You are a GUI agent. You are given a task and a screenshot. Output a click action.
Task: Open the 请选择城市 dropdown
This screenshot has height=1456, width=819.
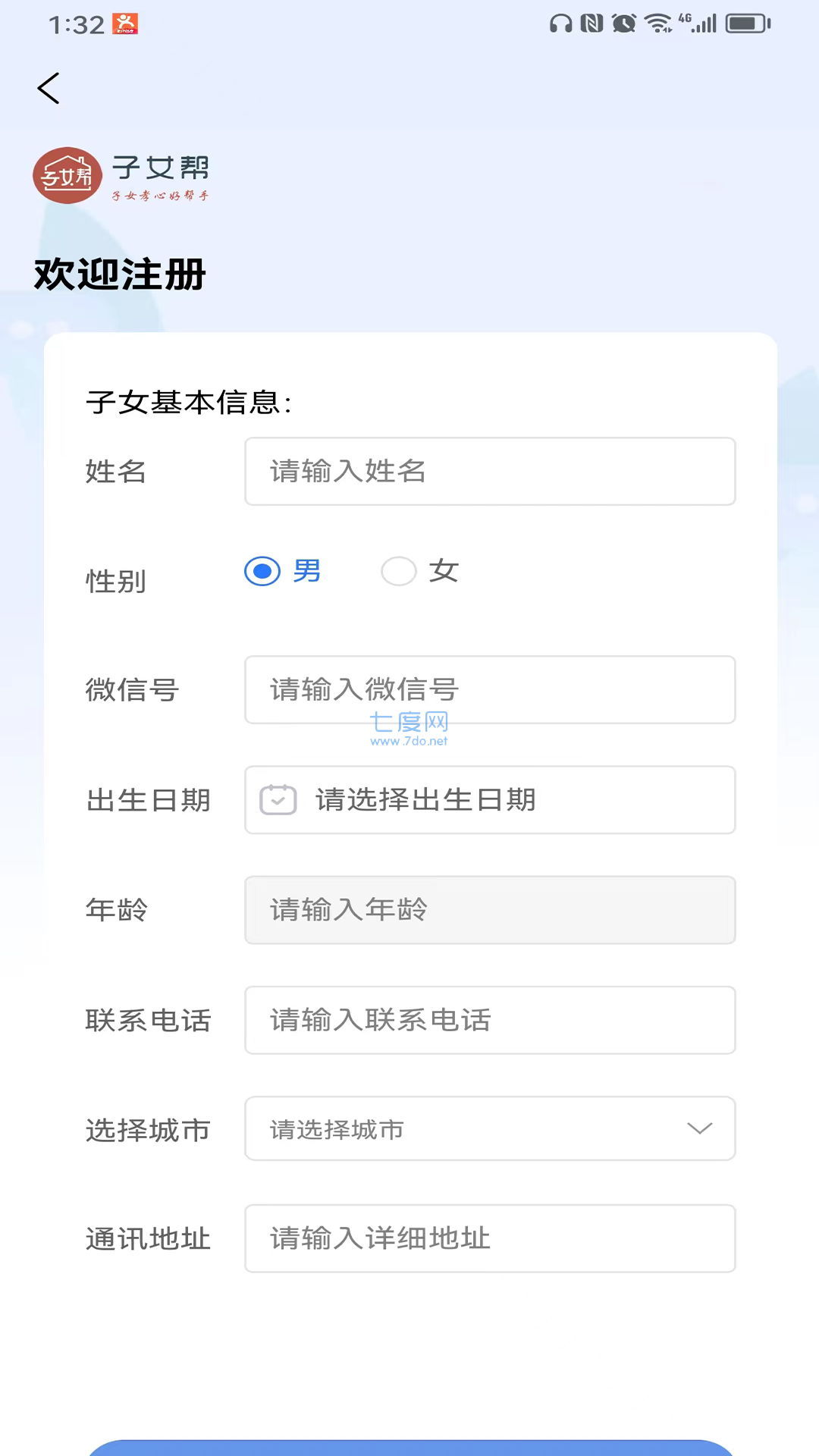490,1128
